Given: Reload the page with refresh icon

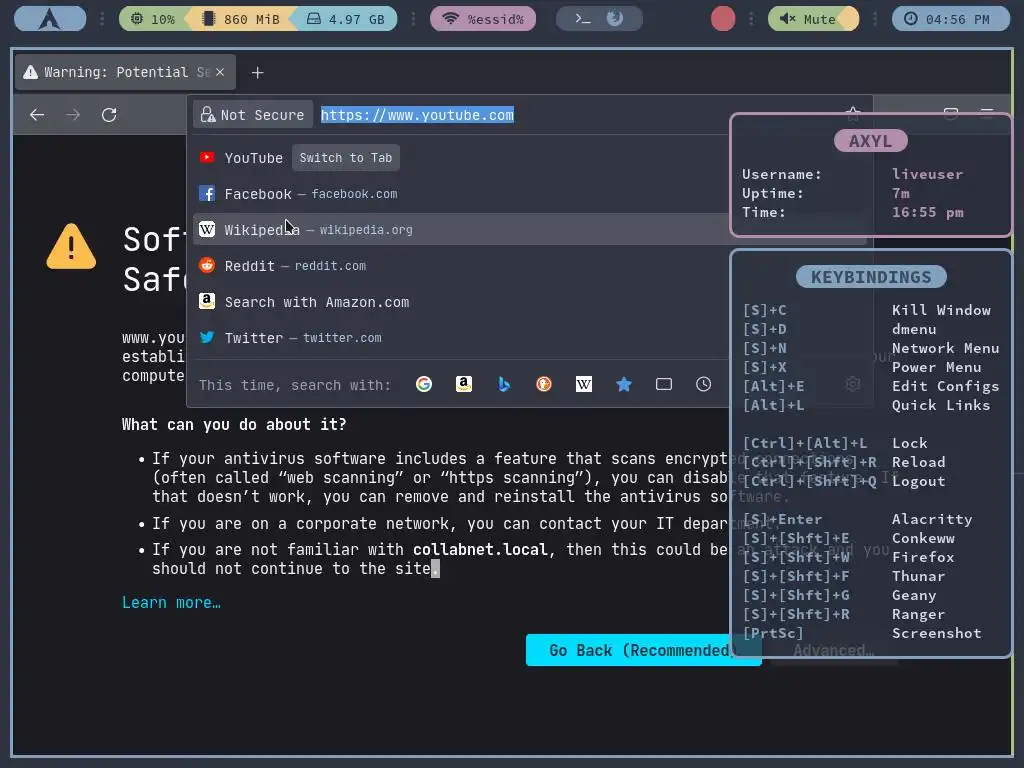Looking at the screenshot, I should [109, 115].
